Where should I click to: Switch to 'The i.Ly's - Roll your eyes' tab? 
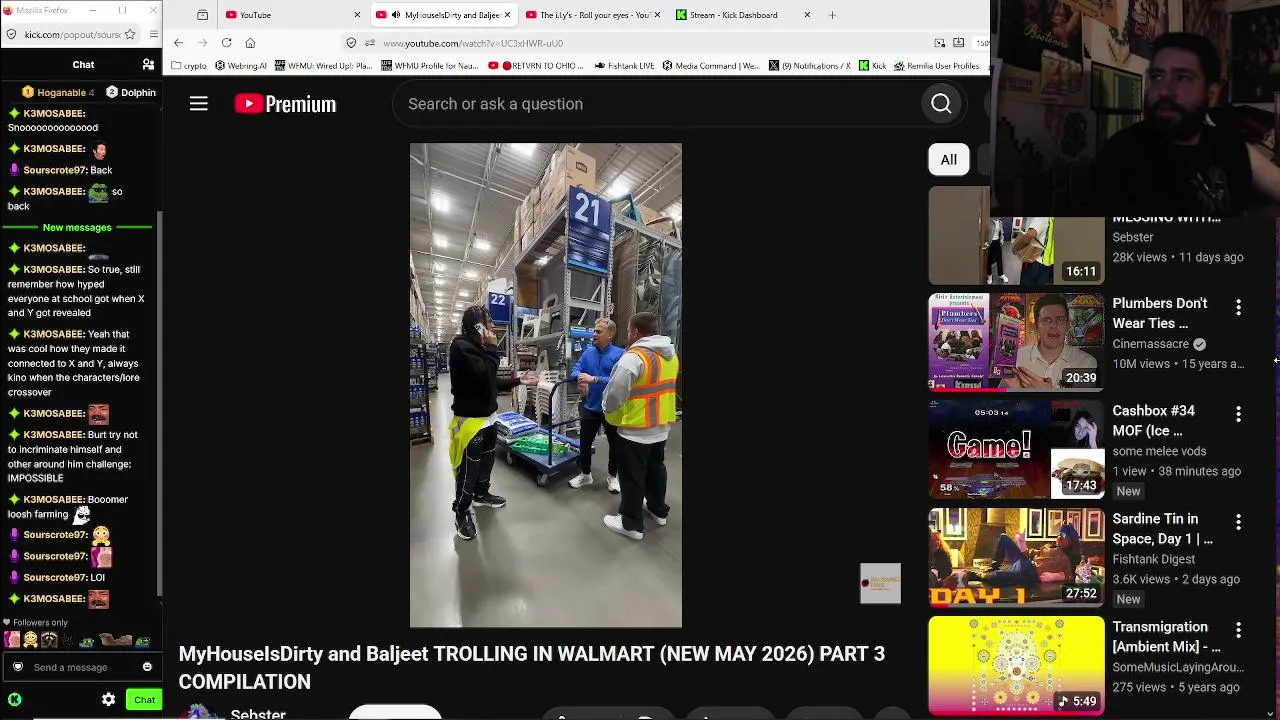point(594,15)
